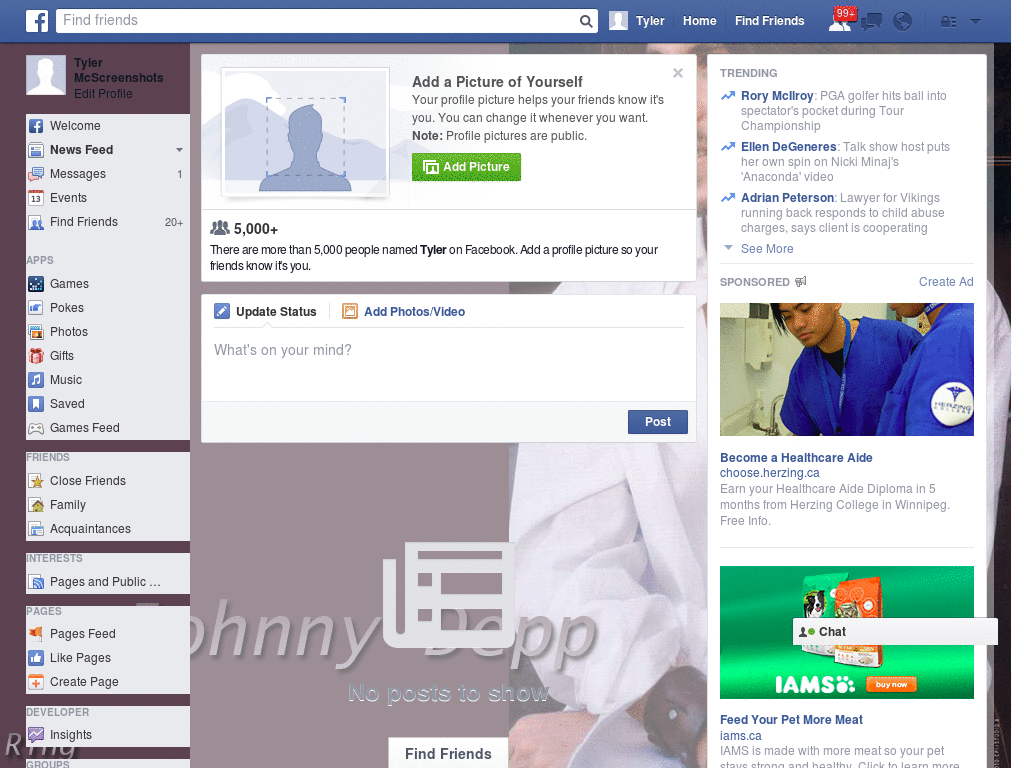The image size is (1024, 768).
Task: Click the Find friends search field
Action: (x=318, y=21)
